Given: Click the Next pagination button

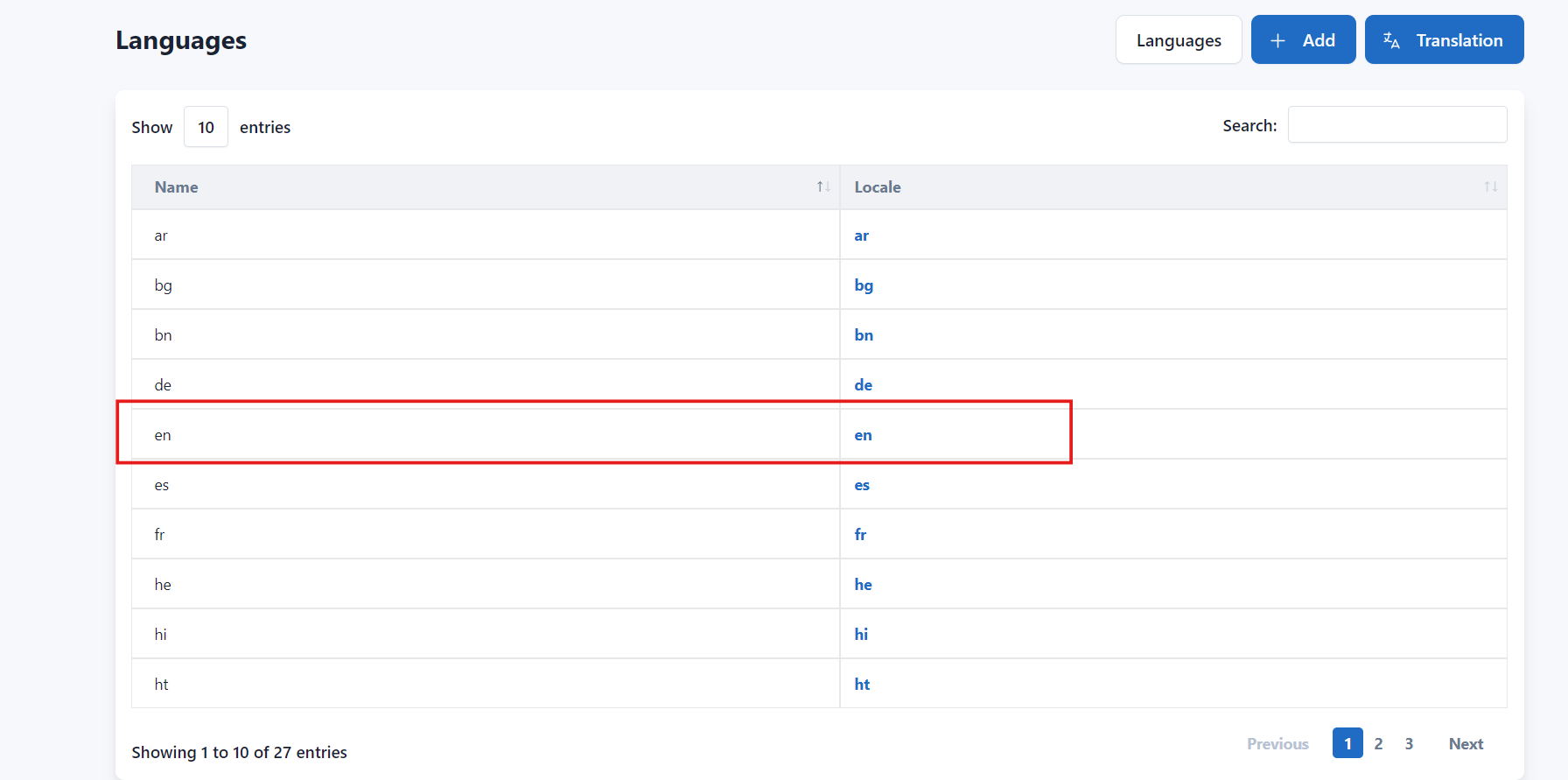Looking at the screenshot, I should (1466, 743).
